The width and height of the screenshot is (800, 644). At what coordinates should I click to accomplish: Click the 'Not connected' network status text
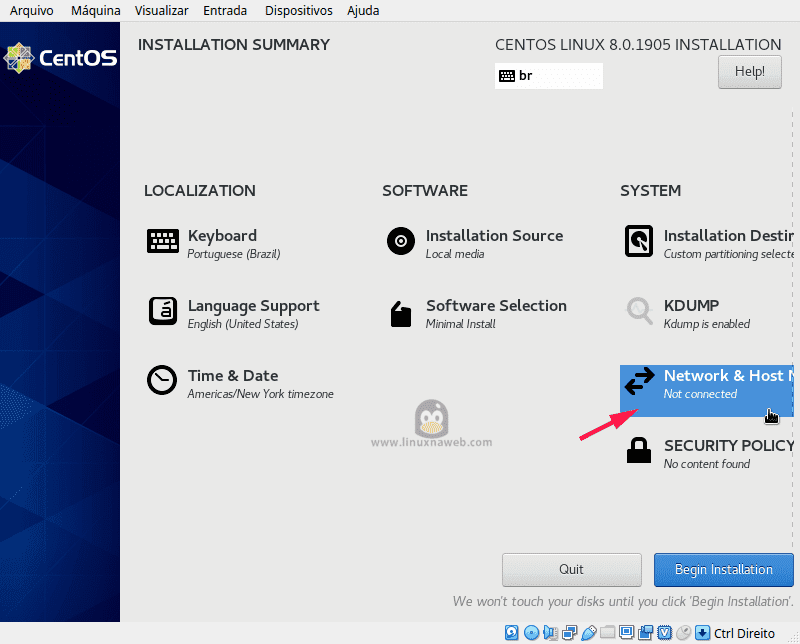click(x=700, y=393)
